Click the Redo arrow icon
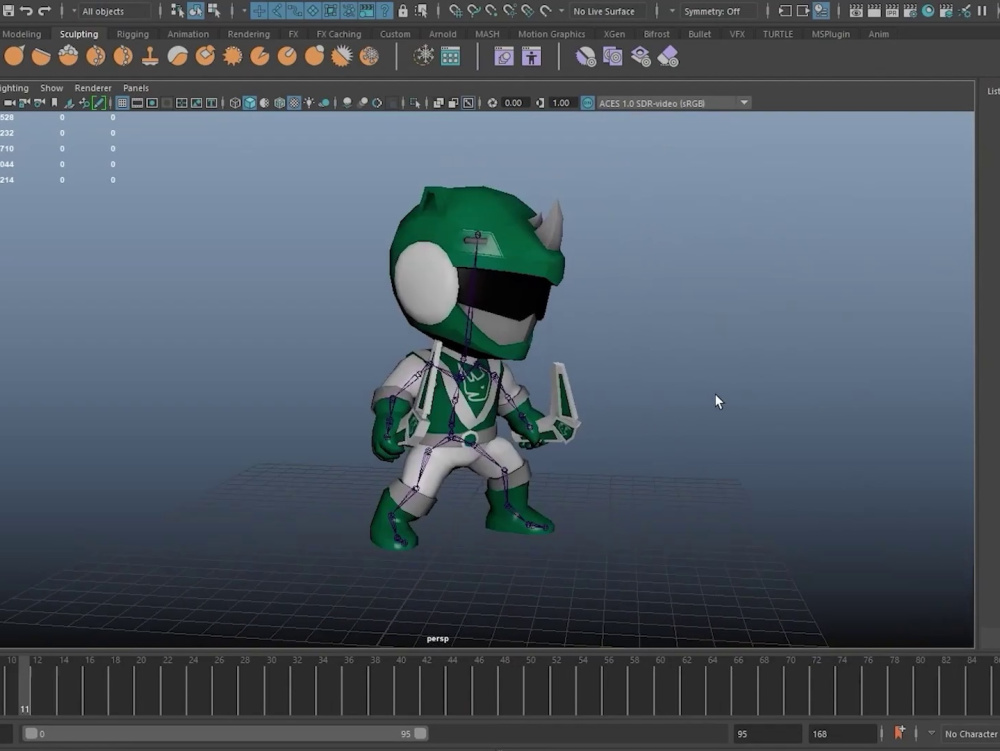Screen dimensions: 1000x751 pos(45,10)
